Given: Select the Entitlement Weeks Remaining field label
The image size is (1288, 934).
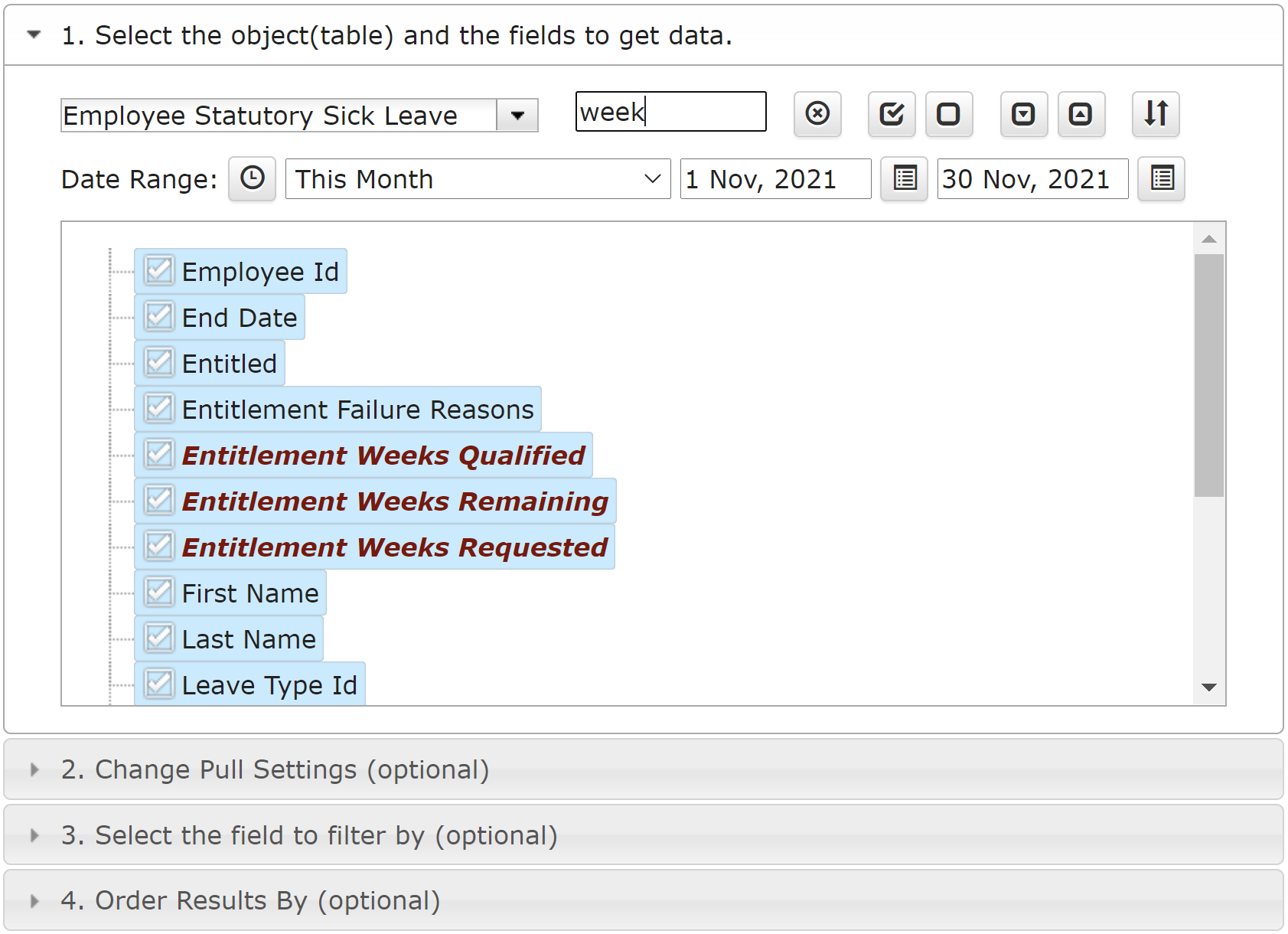Looking at the screenshot, I should pos(395,501).
